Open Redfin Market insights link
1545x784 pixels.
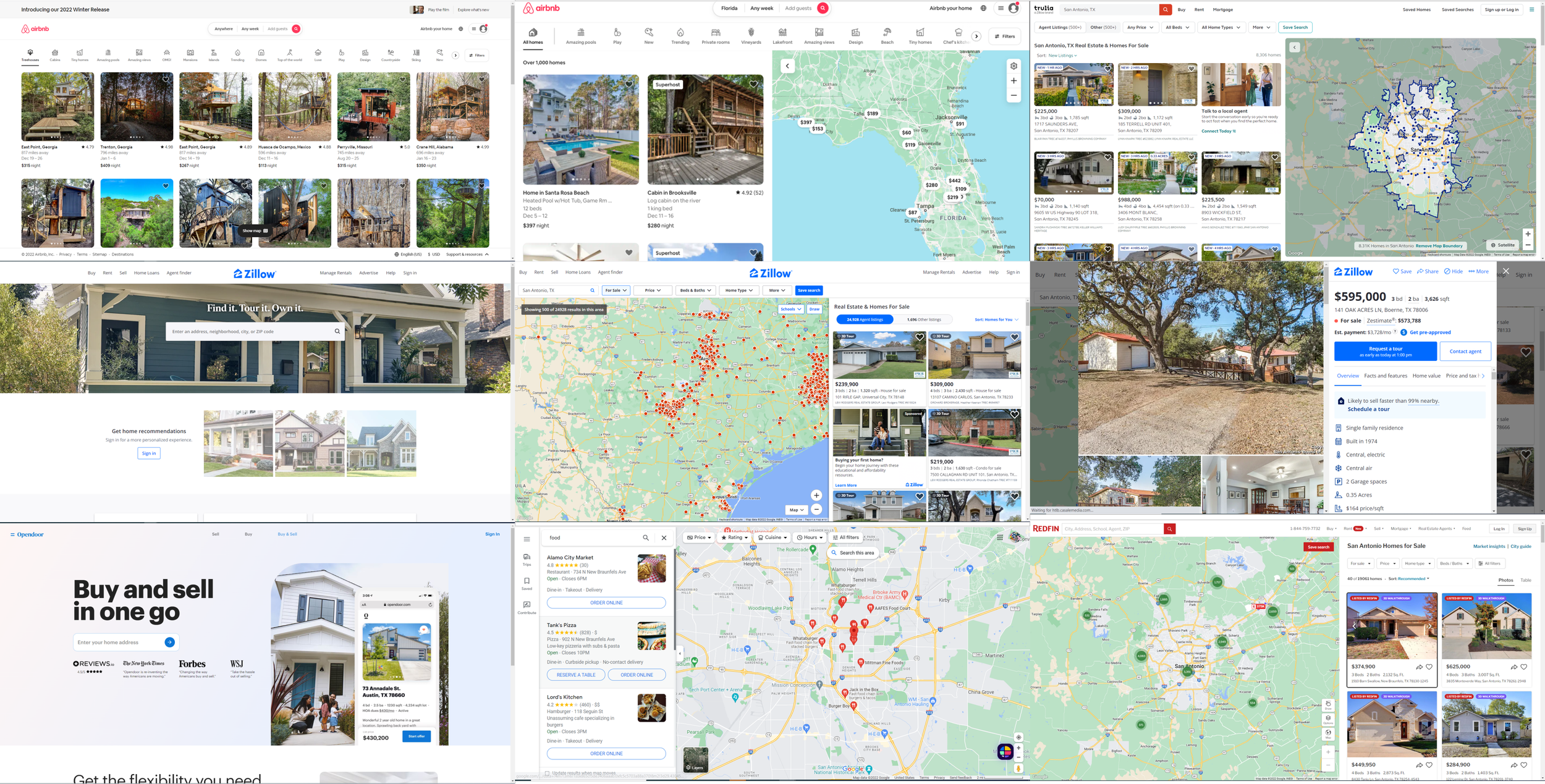(x=1489, y=546)
